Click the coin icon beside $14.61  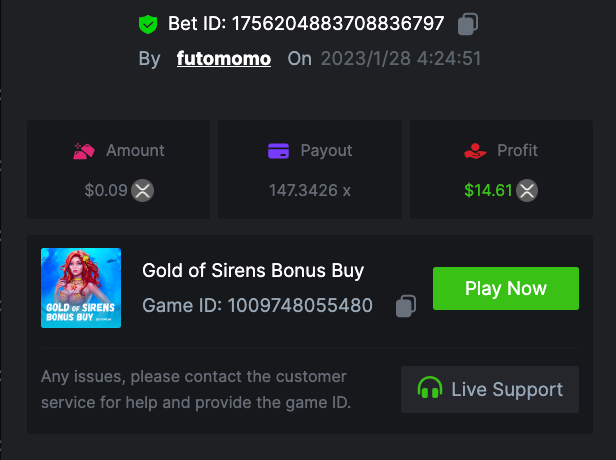click(x=527, y=190)
